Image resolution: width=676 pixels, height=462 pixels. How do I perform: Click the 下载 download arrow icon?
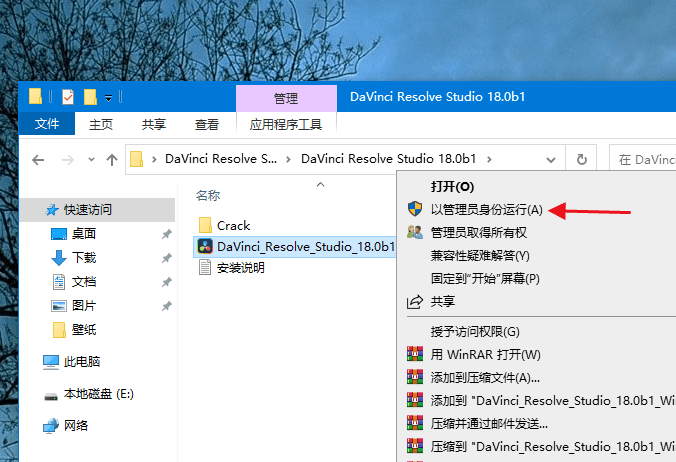(59, 258)
